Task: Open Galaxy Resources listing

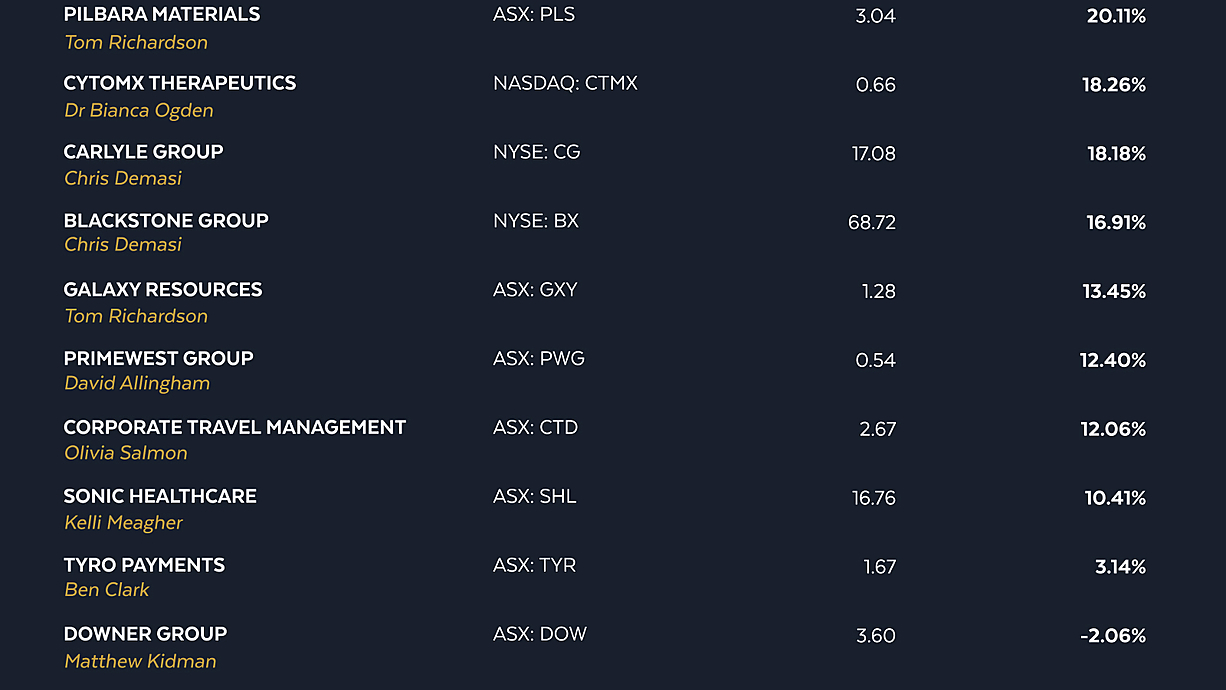Action: 162,290
